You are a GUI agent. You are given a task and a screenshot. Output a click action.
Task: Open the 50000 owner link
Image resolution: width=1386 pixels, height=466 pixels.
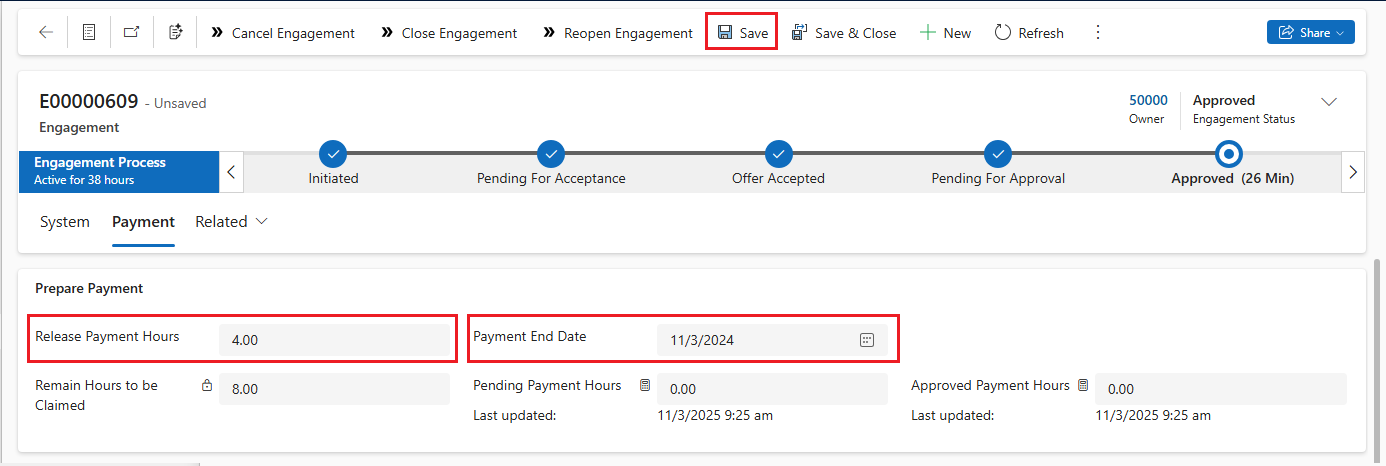point(1148,100)
